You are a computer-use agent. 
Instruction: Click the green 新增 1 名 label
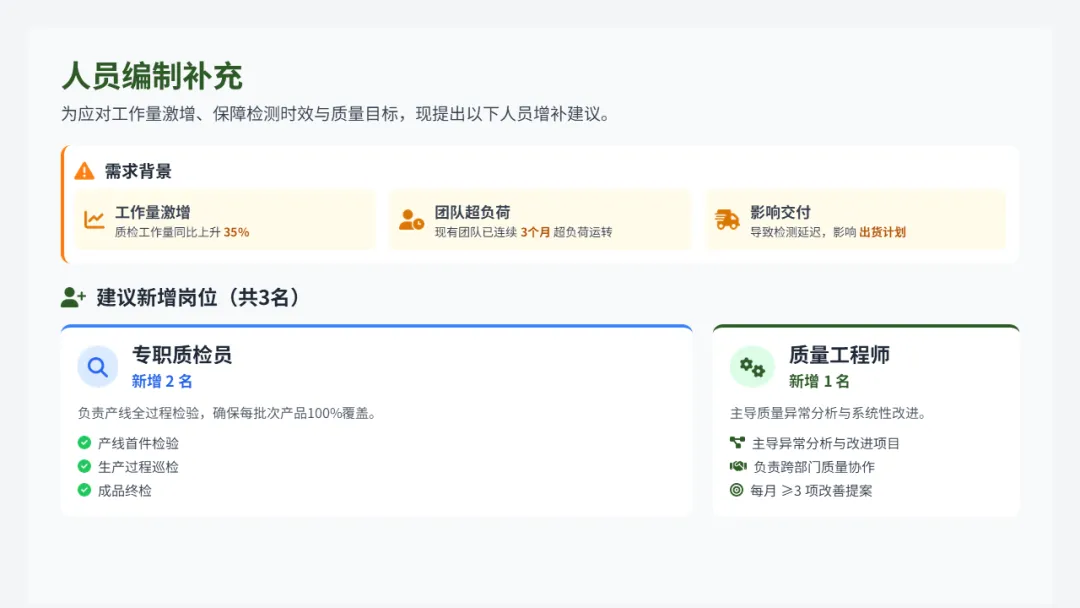(819, 381)
